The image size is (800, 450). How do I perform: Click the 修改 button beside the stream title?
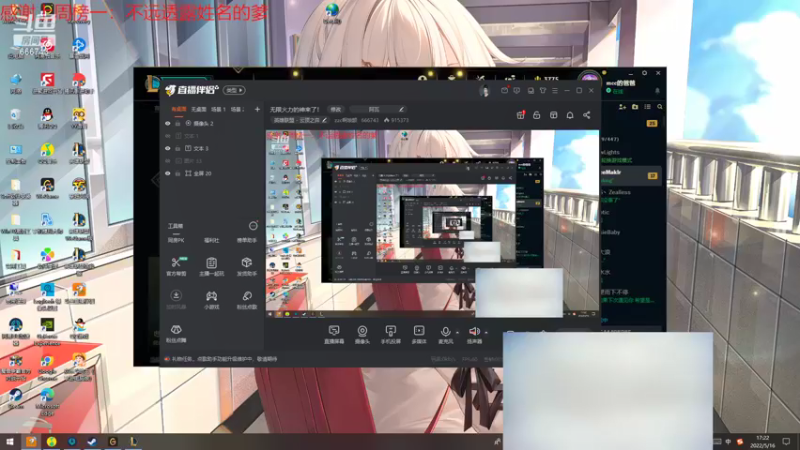tap(336, 109)
